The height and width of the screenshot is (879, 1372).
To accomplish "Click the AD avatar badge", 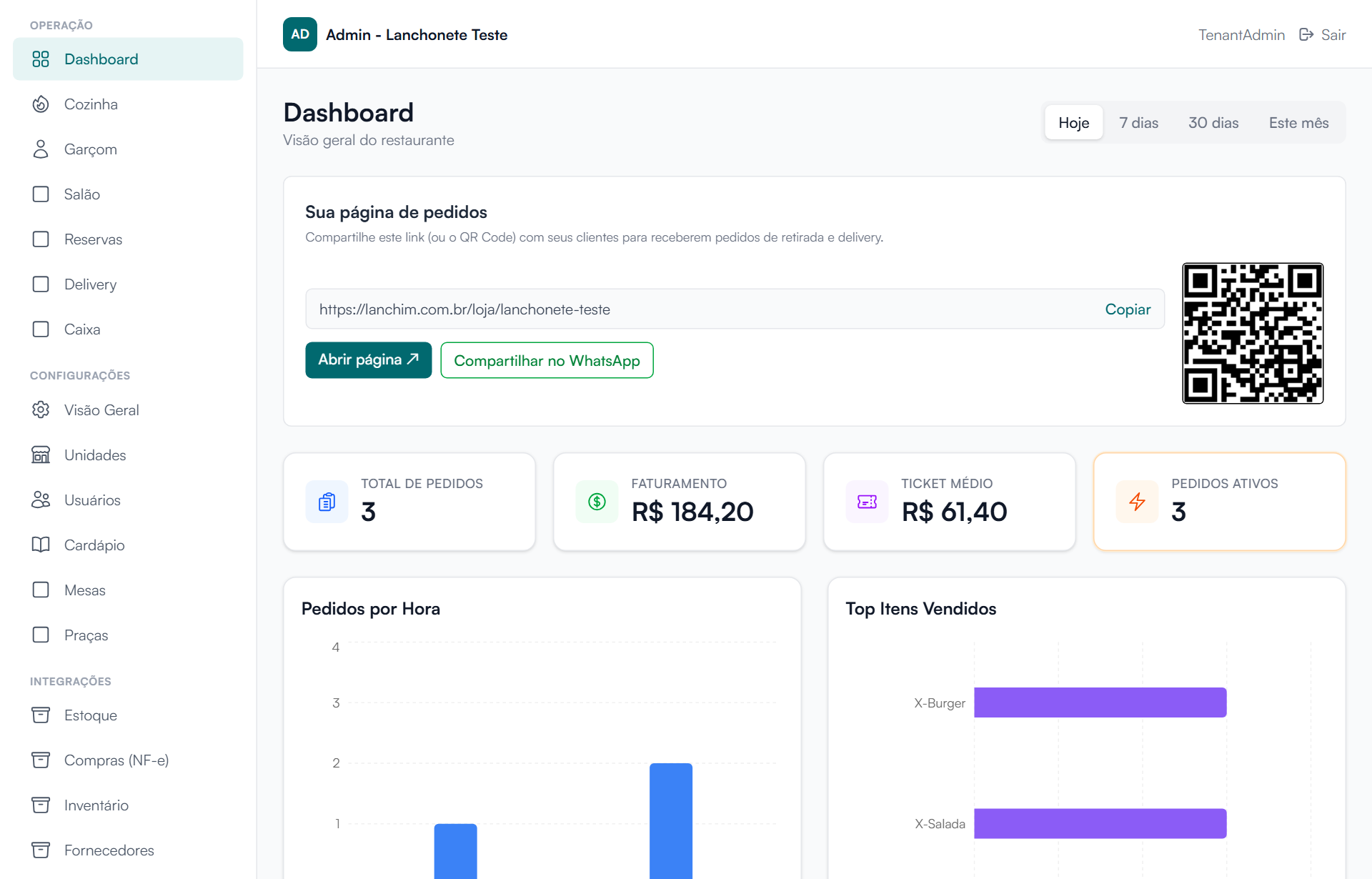I will point(300,34).
